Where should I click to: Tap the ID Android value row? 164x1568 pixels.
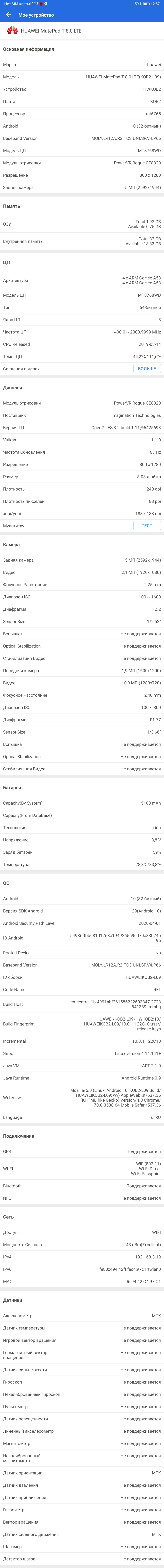click(x=82, y=938)
